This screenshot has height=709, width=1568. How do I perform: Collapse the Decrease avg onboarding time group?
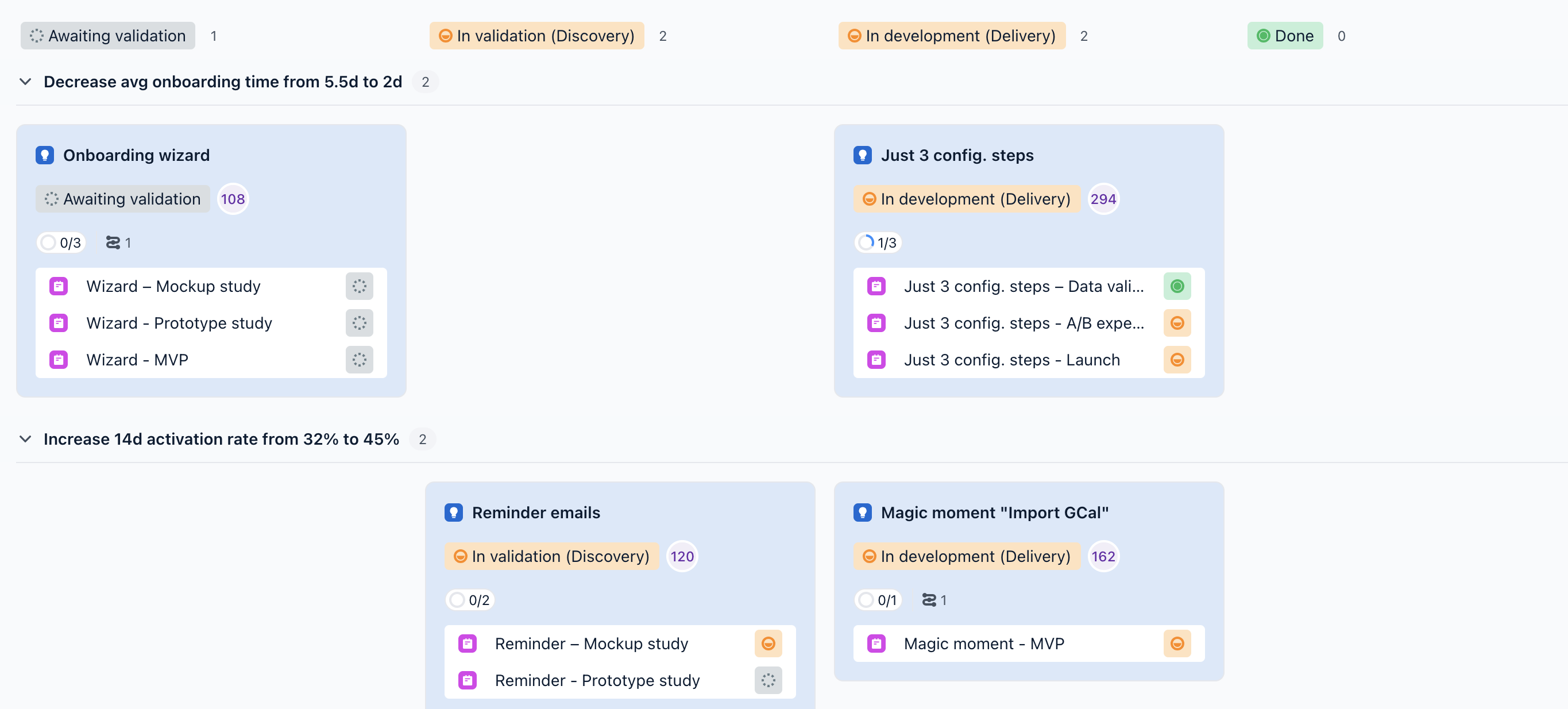[x=26, y=82]
